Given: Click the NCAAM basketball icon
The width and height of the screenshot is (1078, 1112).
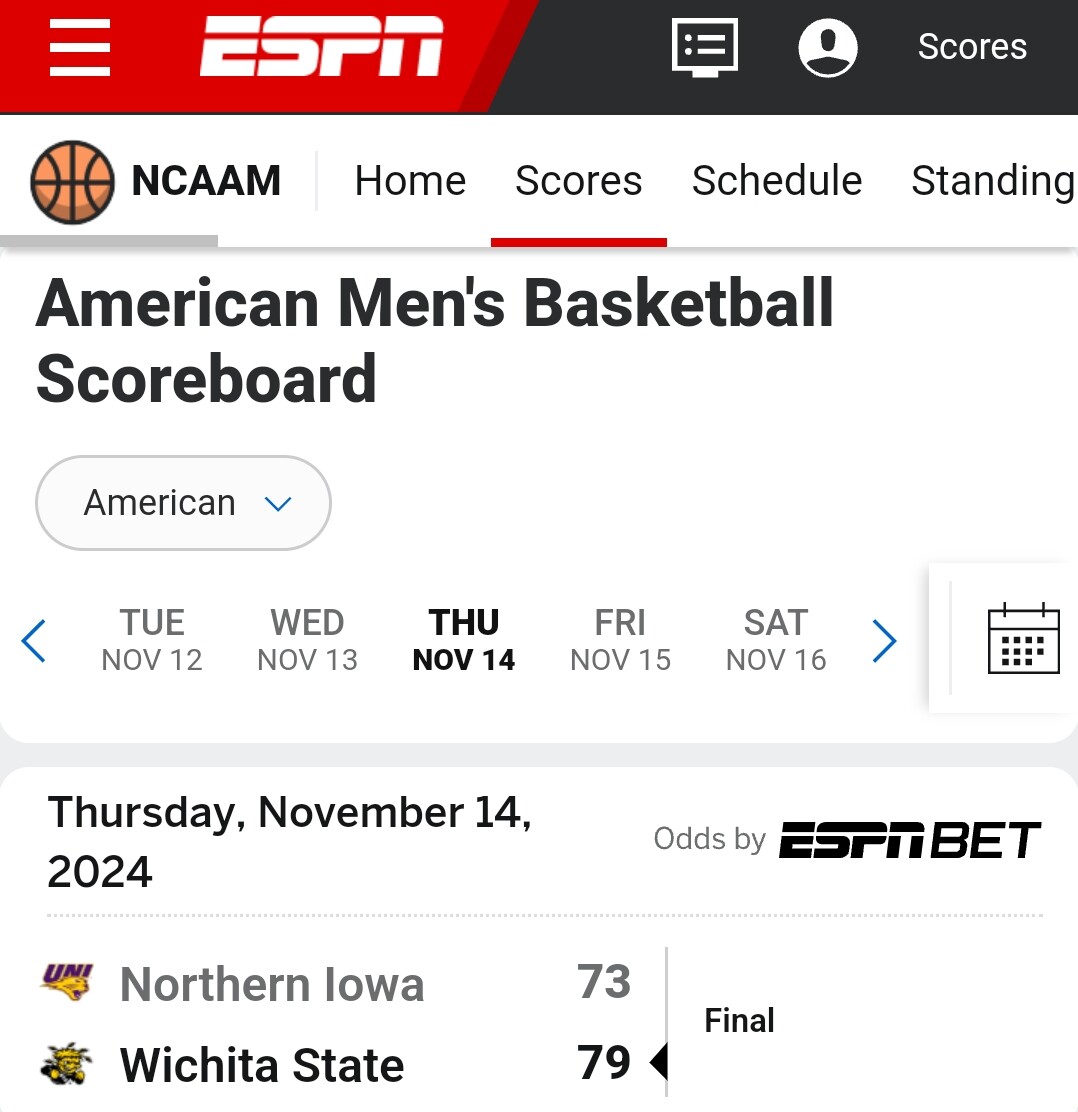Looking at the screenshot, I should [x=72, y=182].
